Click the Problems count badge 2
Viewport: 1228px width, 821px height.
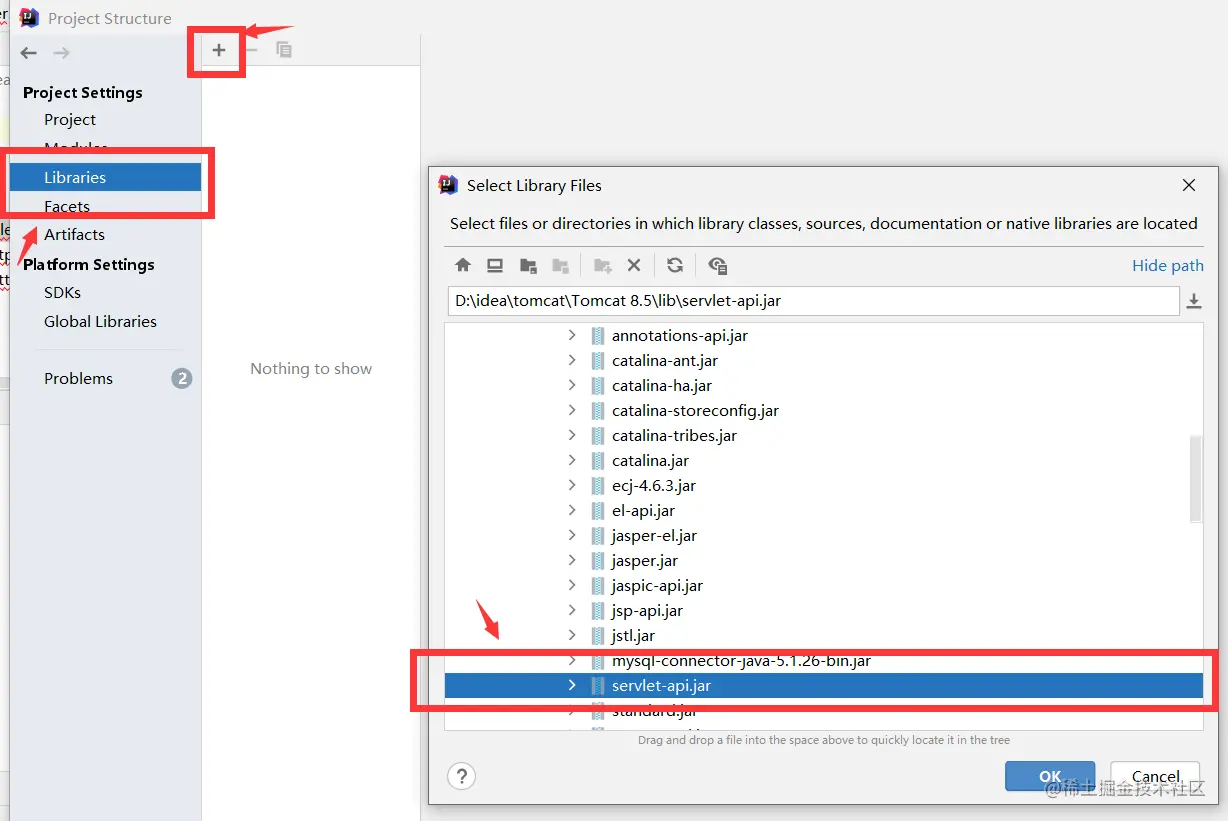[181, 378]
